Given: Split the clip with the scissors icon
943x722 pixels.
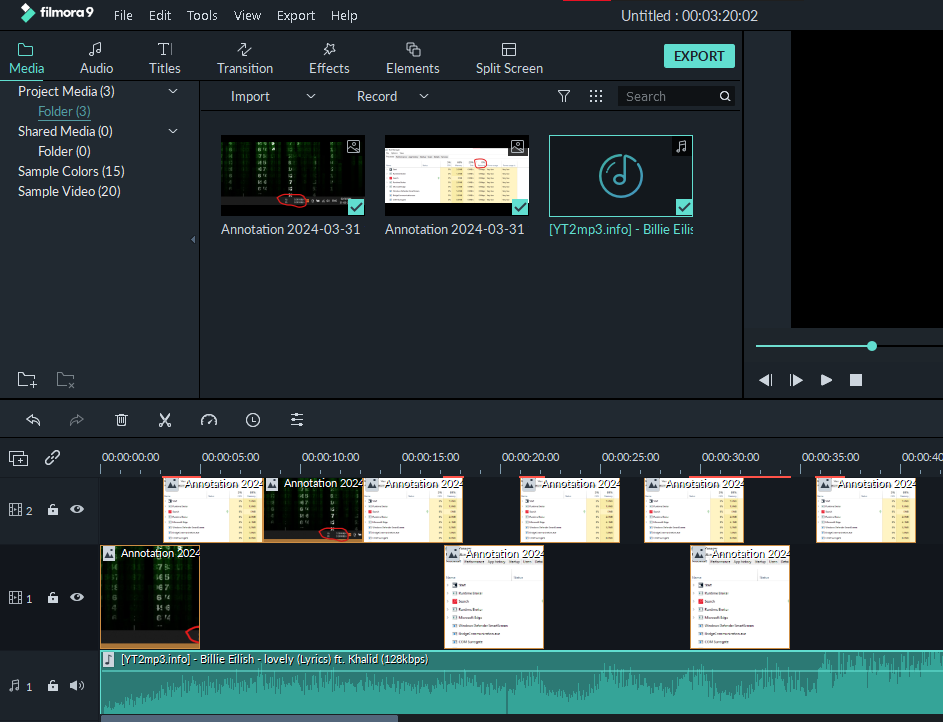Looking at the screenshot, I should pyautogui.click(x=165, y=420).
